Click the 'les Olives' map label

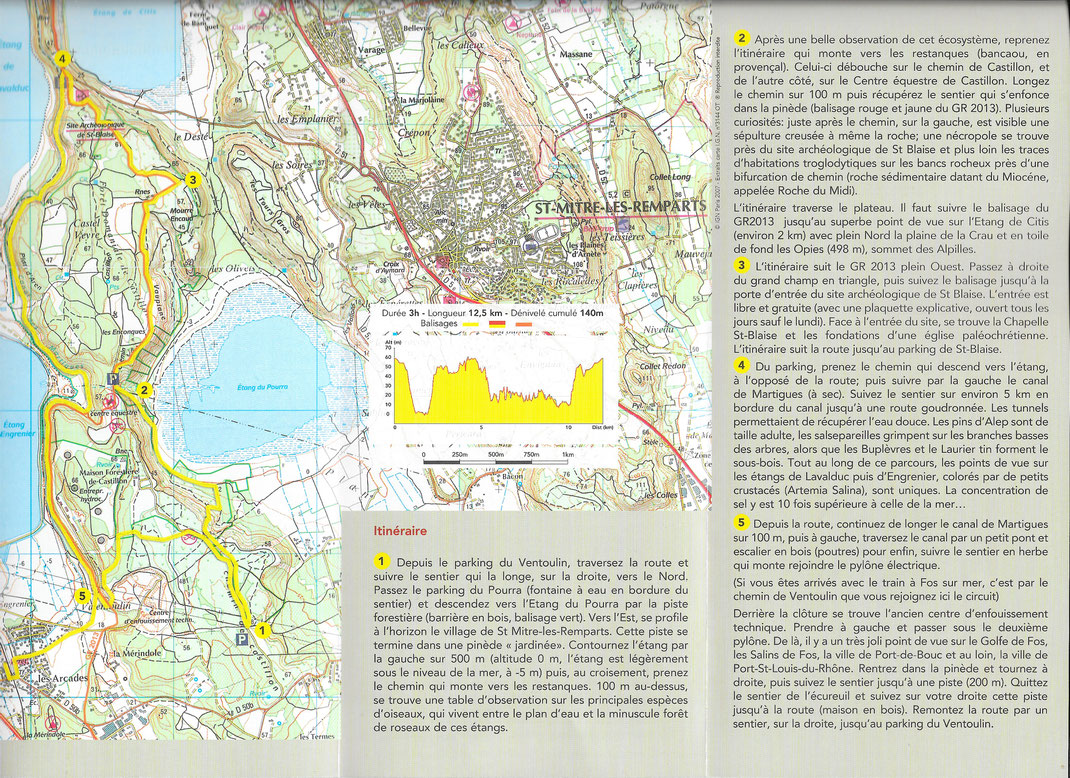[x=233, y=268]
